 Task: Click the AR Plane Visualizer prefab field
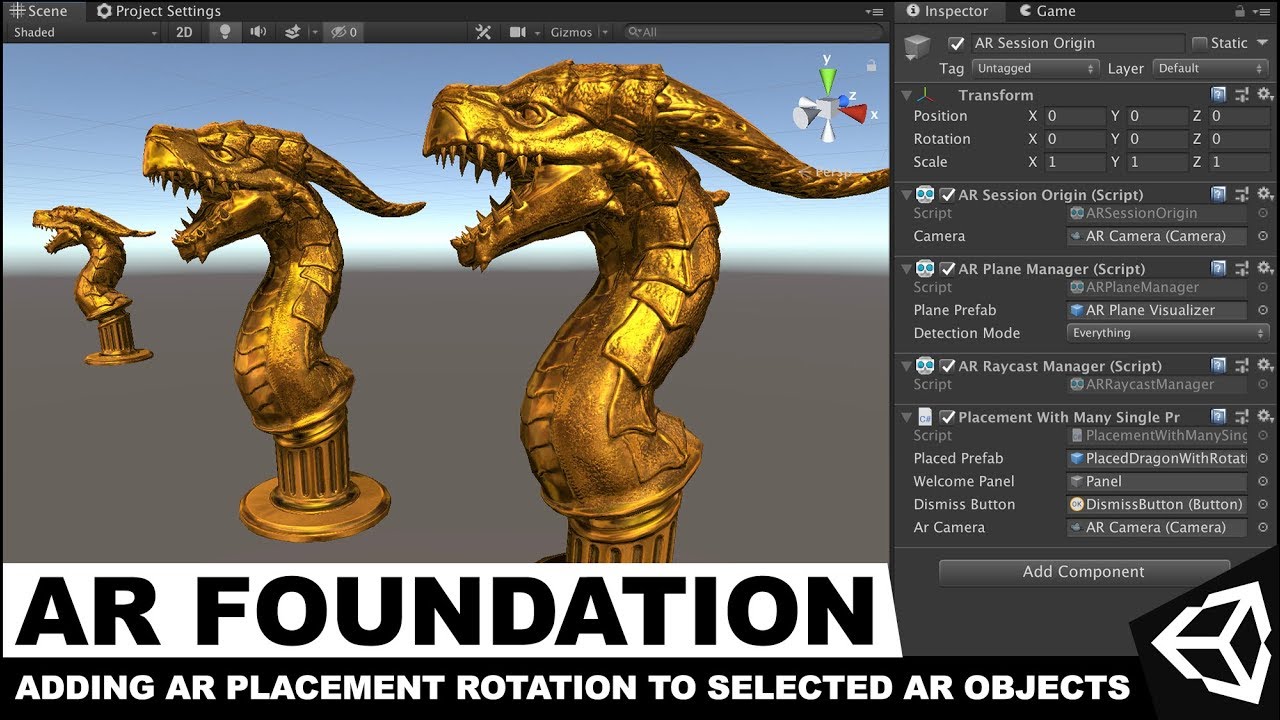1157,310
